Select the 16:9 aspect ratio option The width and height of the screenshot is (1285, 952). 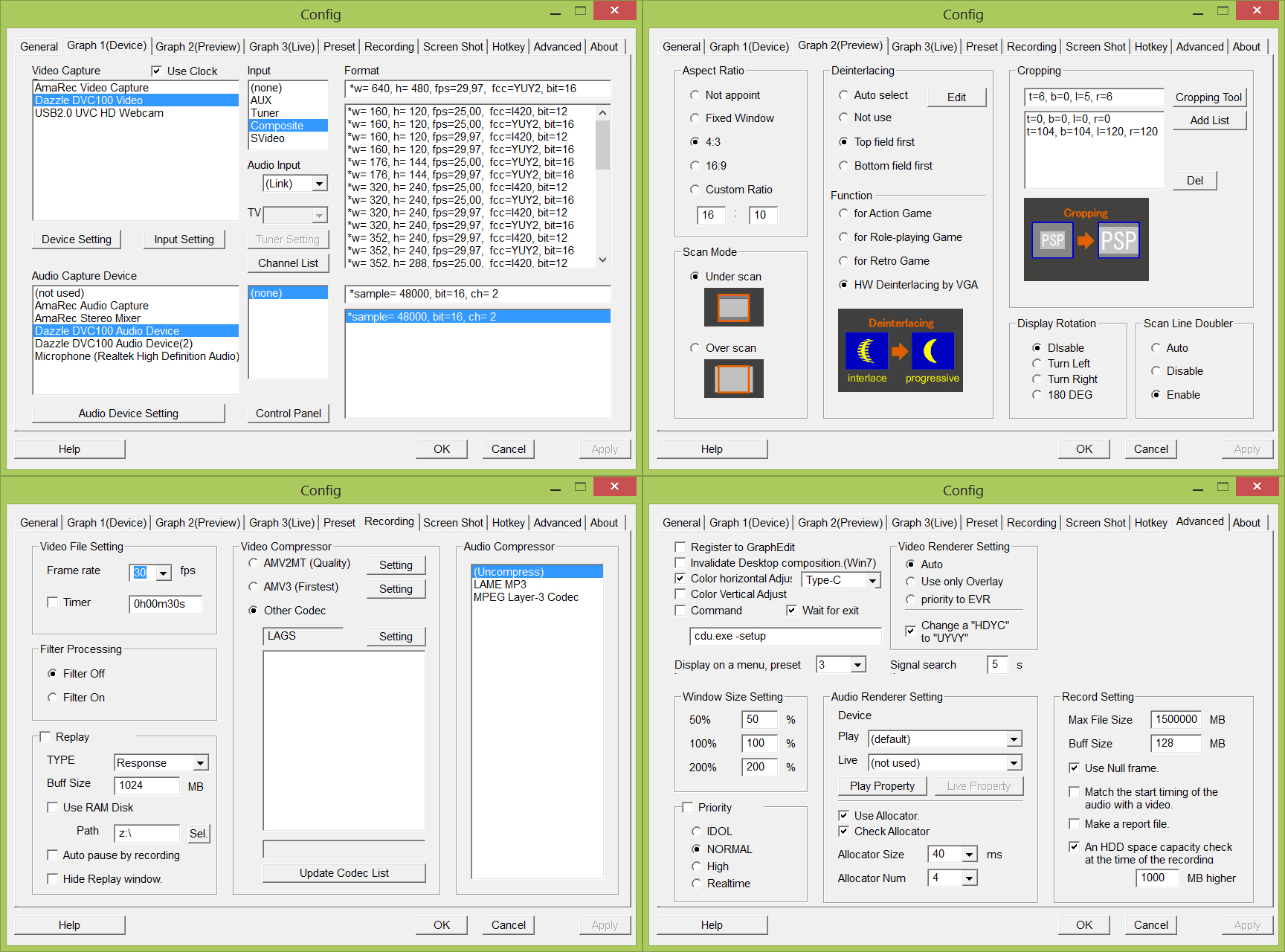pyautogui.click(x=695, y=166)
